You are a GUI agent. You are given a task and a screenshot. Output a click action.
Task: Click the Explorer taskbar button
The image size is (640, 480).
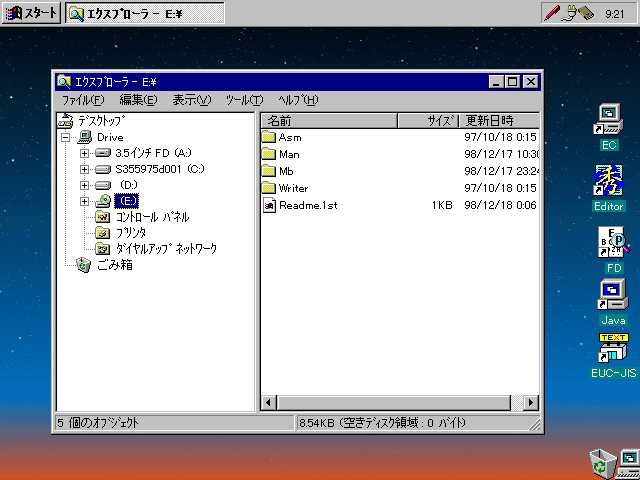tap(145, 13)
